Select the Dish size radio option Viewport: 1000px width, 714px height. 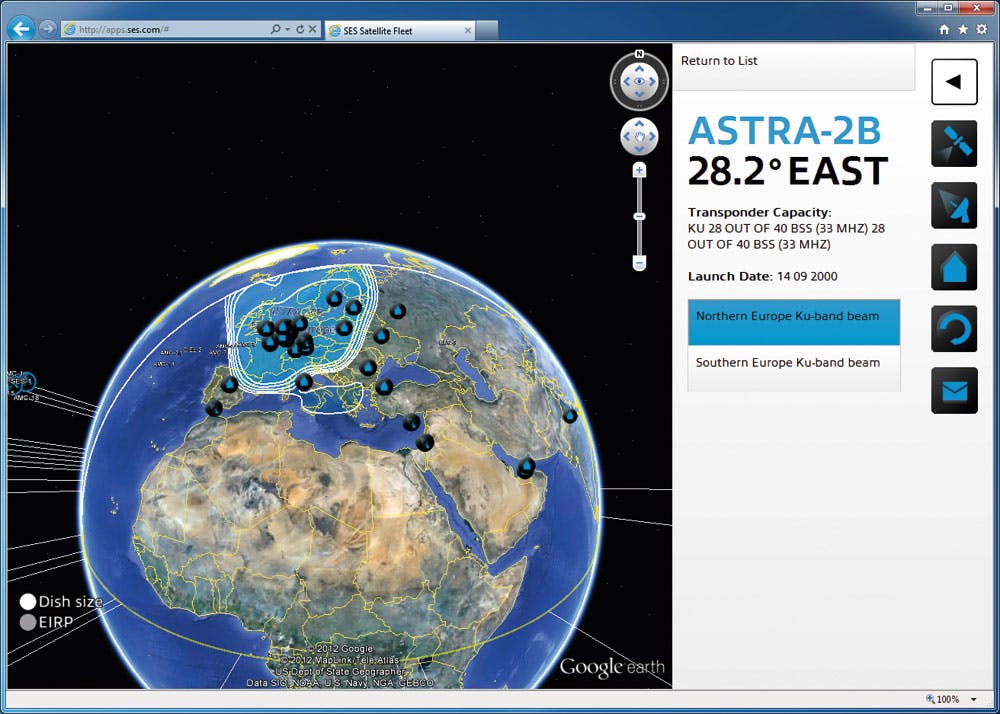27,602
